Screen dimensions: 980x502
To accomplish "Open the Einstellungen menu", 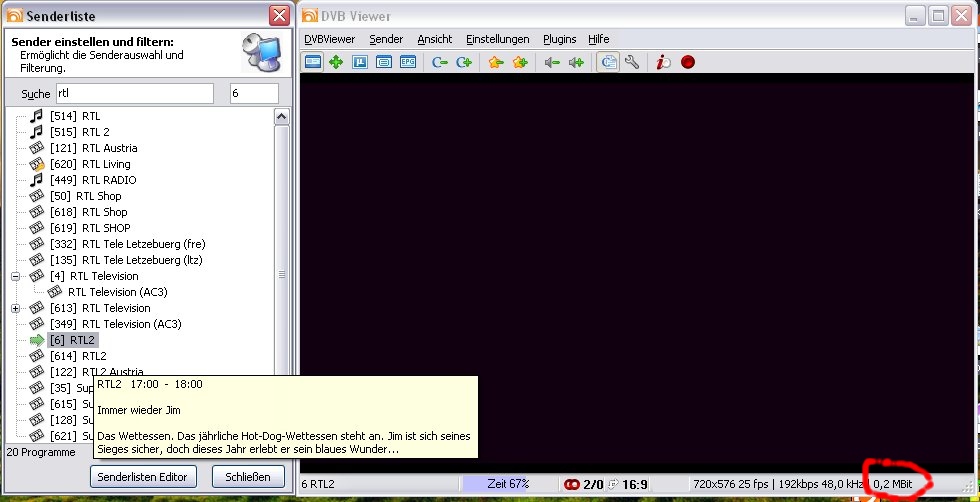I will coord(497,39).
